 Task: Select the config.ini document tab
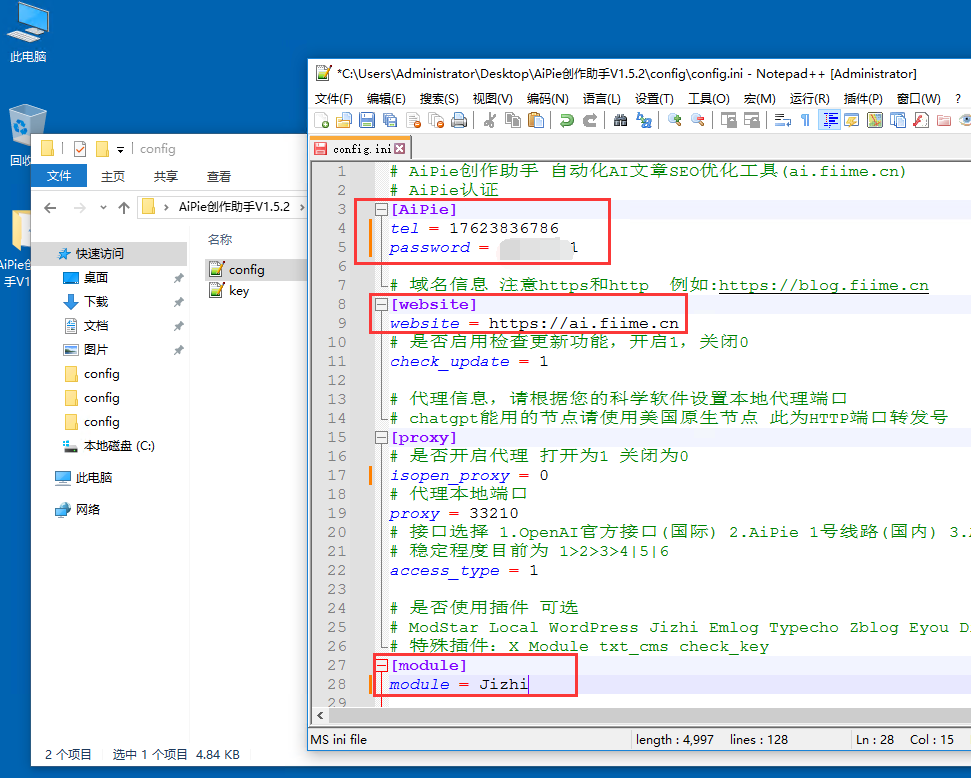[x=359, y=149]
